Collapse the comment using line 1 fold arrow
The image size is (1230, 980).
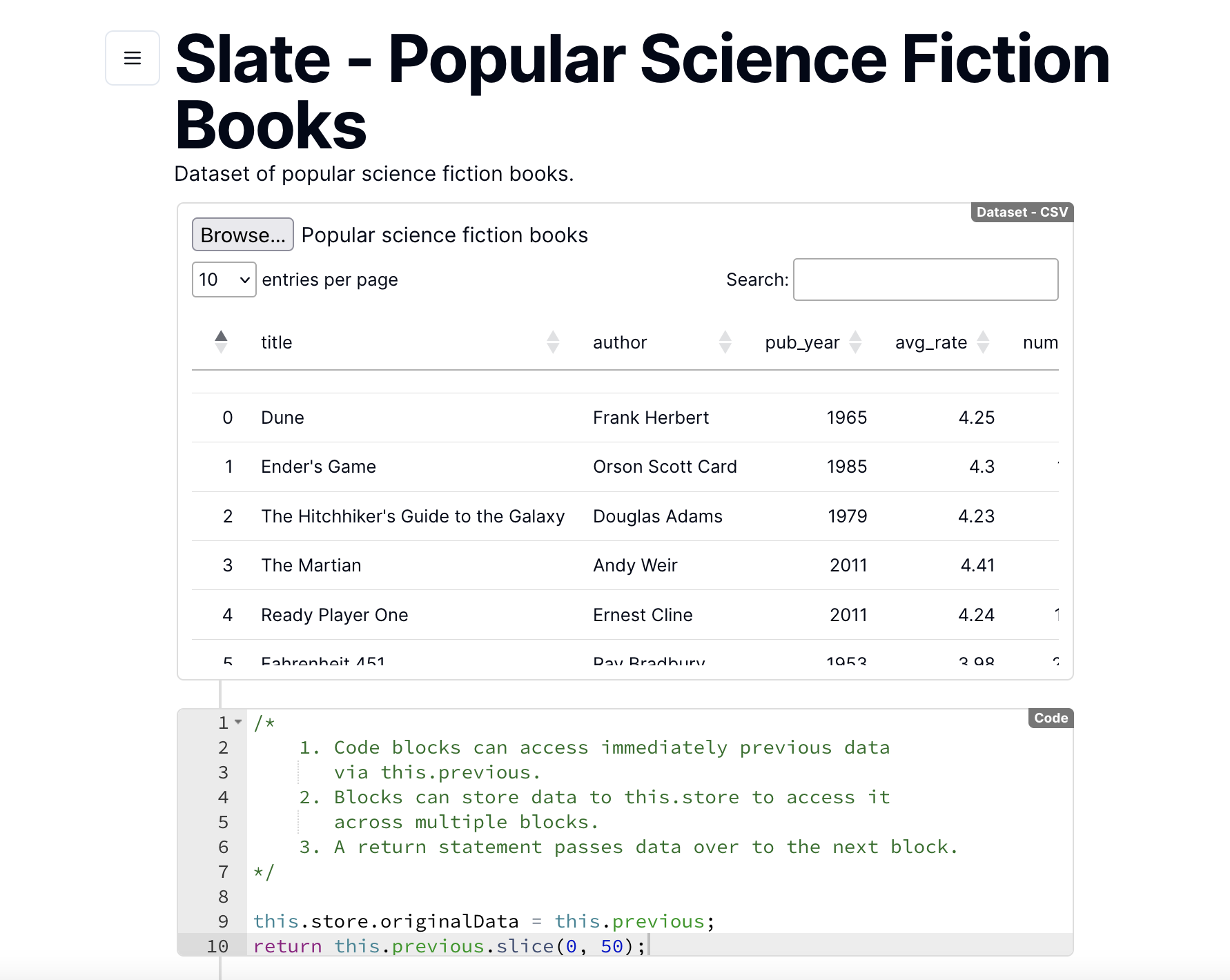click(x=238, y=722)
